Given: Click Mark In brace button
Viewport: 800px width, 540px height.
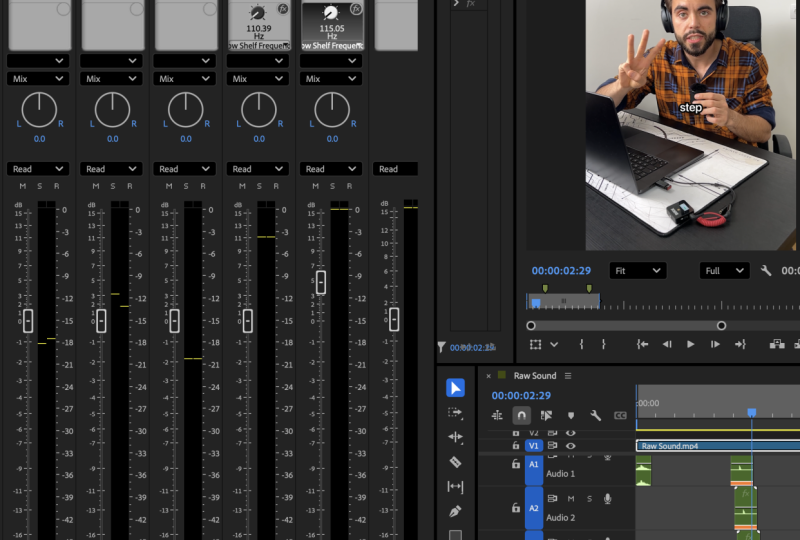Looking at the screenshot, I should coord(581,345).
